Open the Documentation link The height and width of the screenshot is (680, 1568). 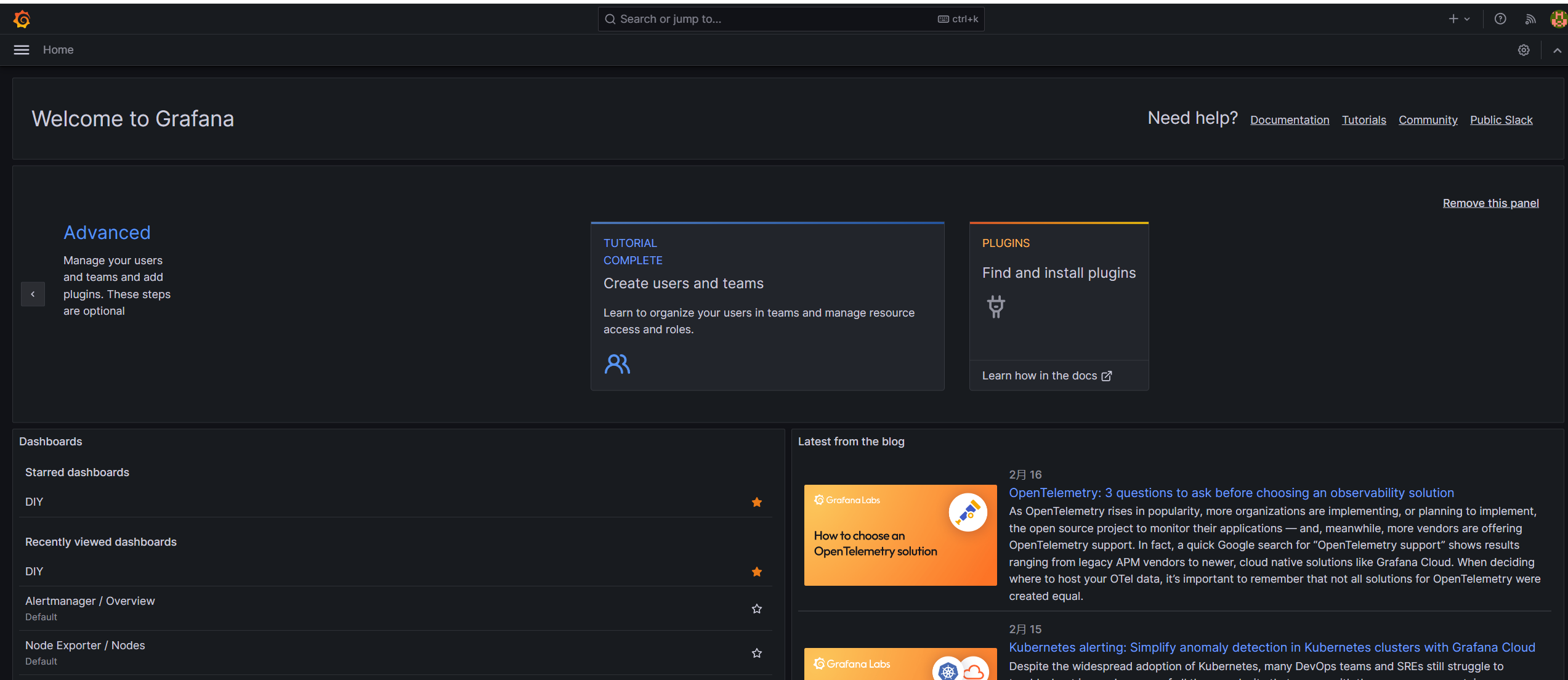[x=1290, y=120]
